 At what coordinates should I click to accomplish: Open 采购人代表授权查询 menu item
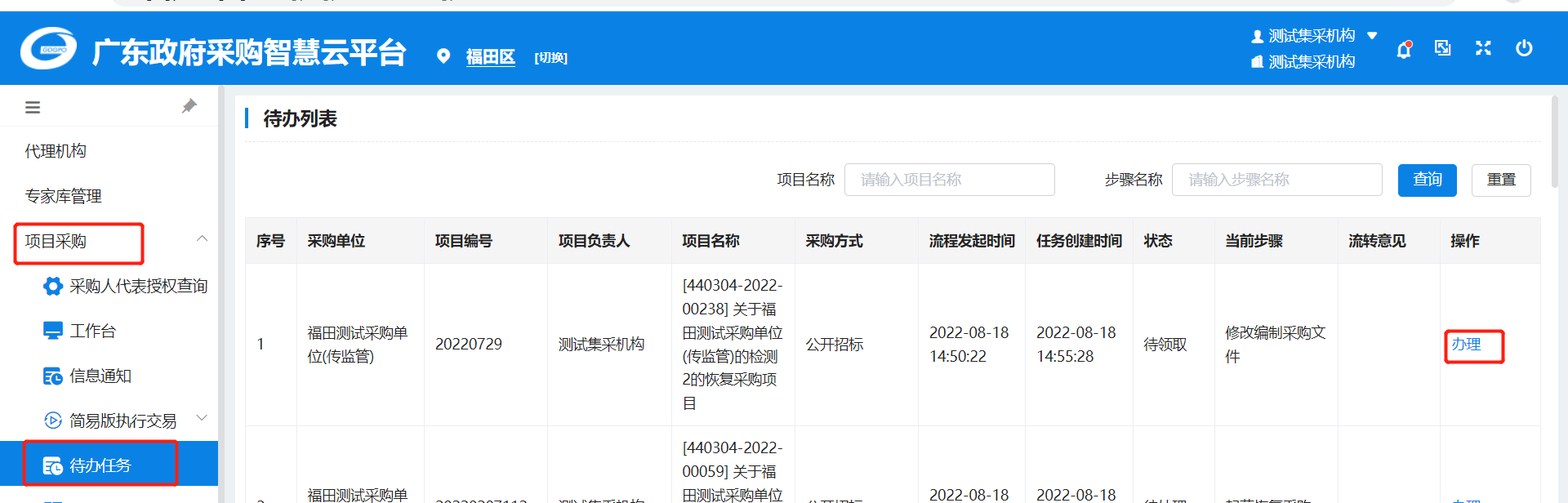tap(137, 286)
